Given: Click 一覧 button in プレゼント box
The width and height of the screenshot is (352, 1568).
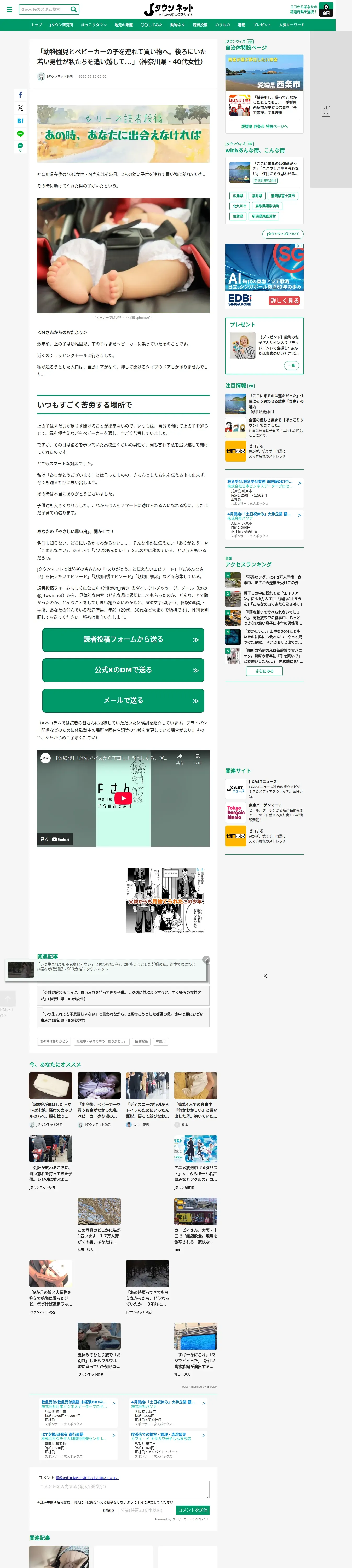Looking at the screenshot, I should pyautogui.click(x=291, y=365).
